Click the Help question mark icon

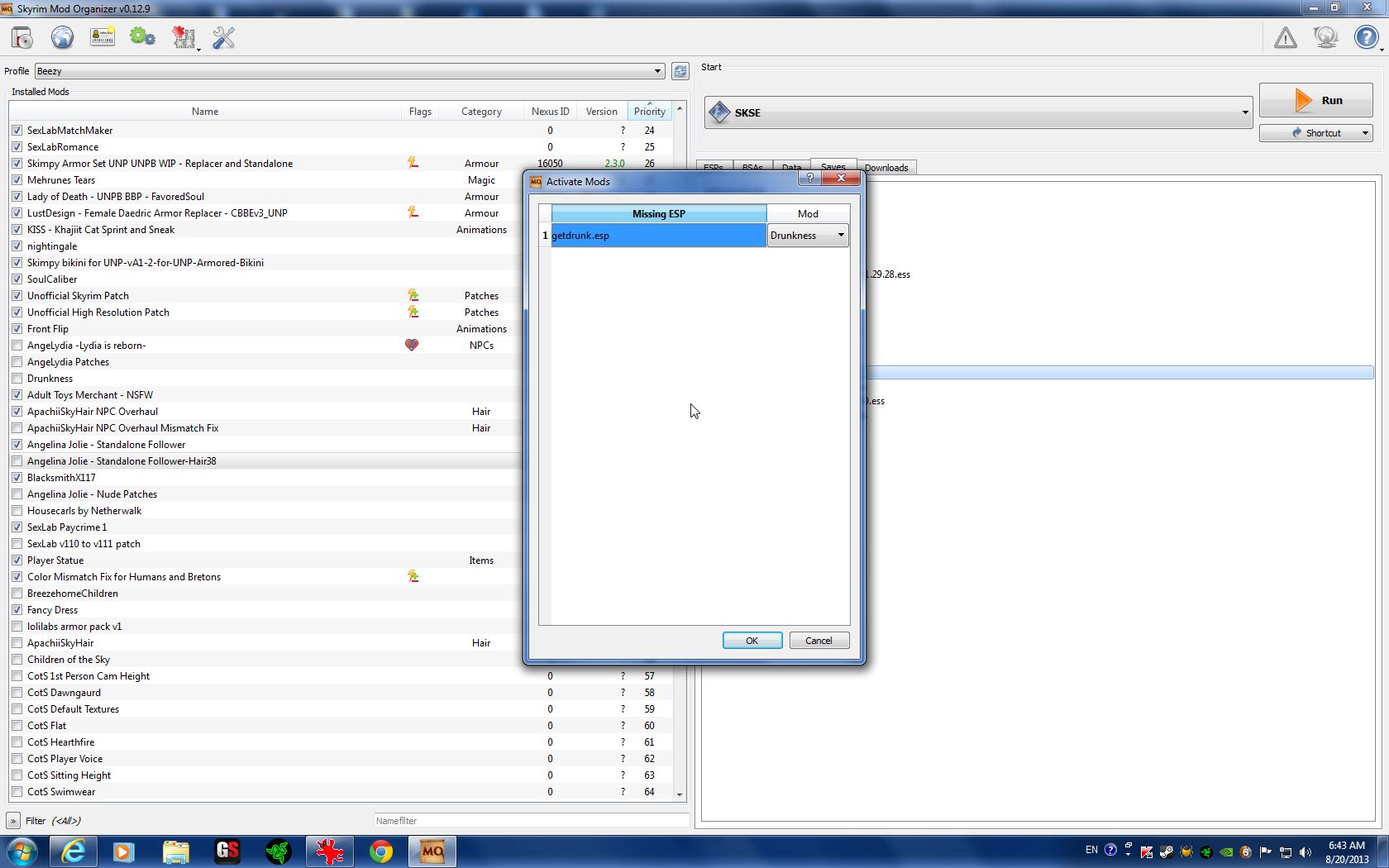pyautogui.click(x=1365, y=38)
